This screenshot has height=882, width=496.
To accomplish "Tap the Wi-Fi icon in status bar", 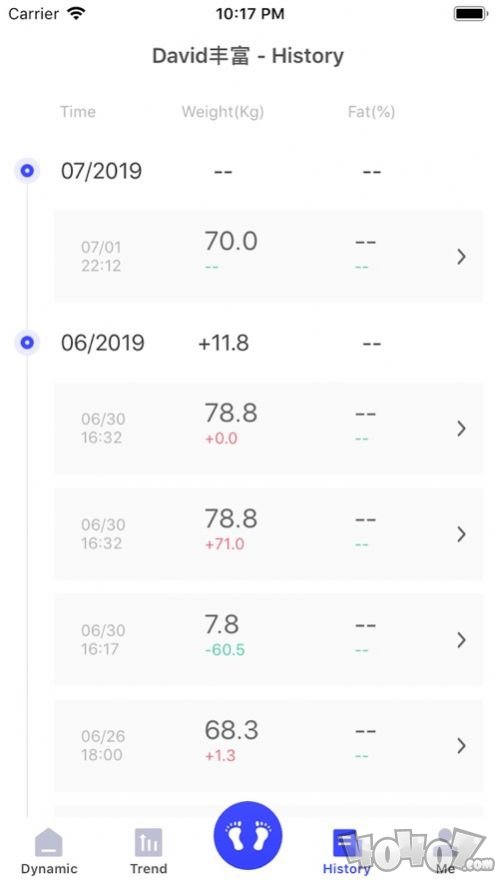I will coord(76,13).
